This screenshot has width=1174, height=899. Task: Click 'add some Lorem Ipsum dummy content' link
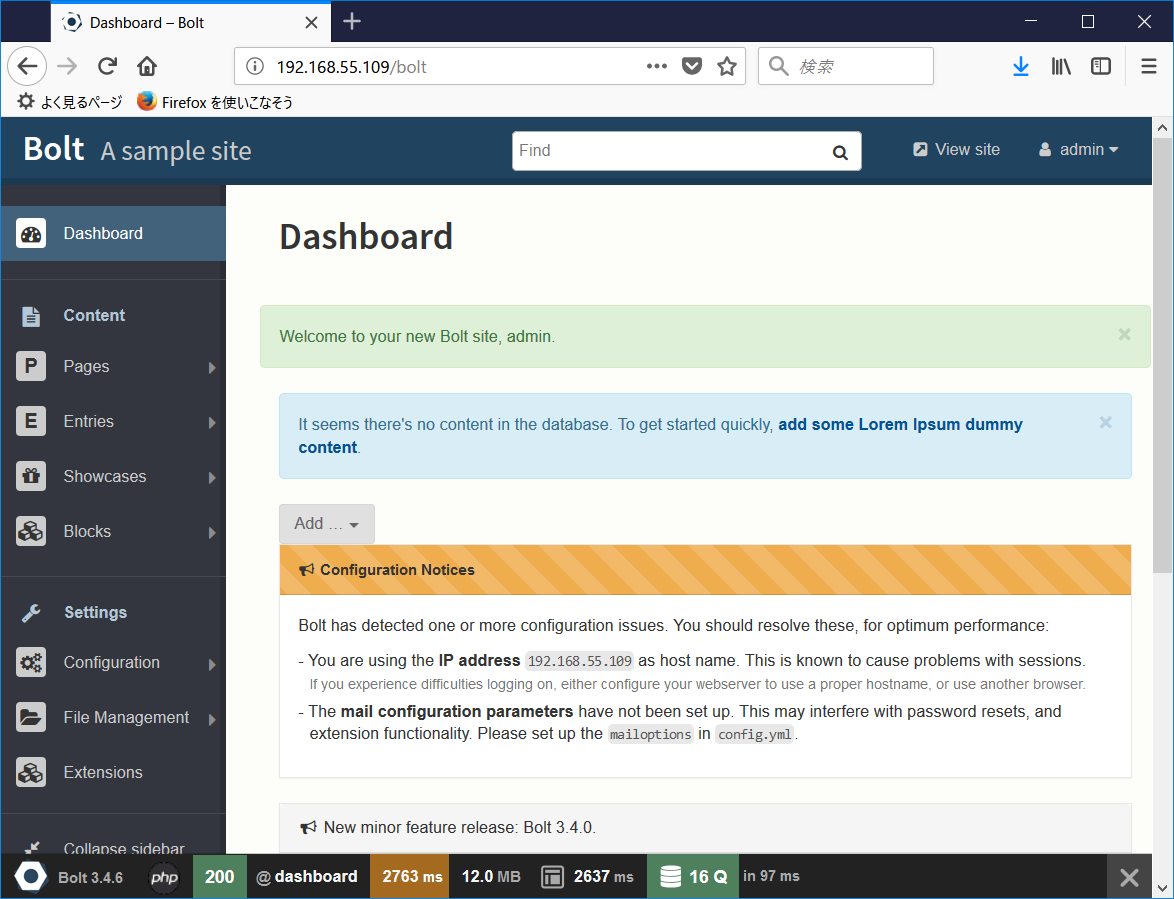pyautogui.click(x=660, y=436)
